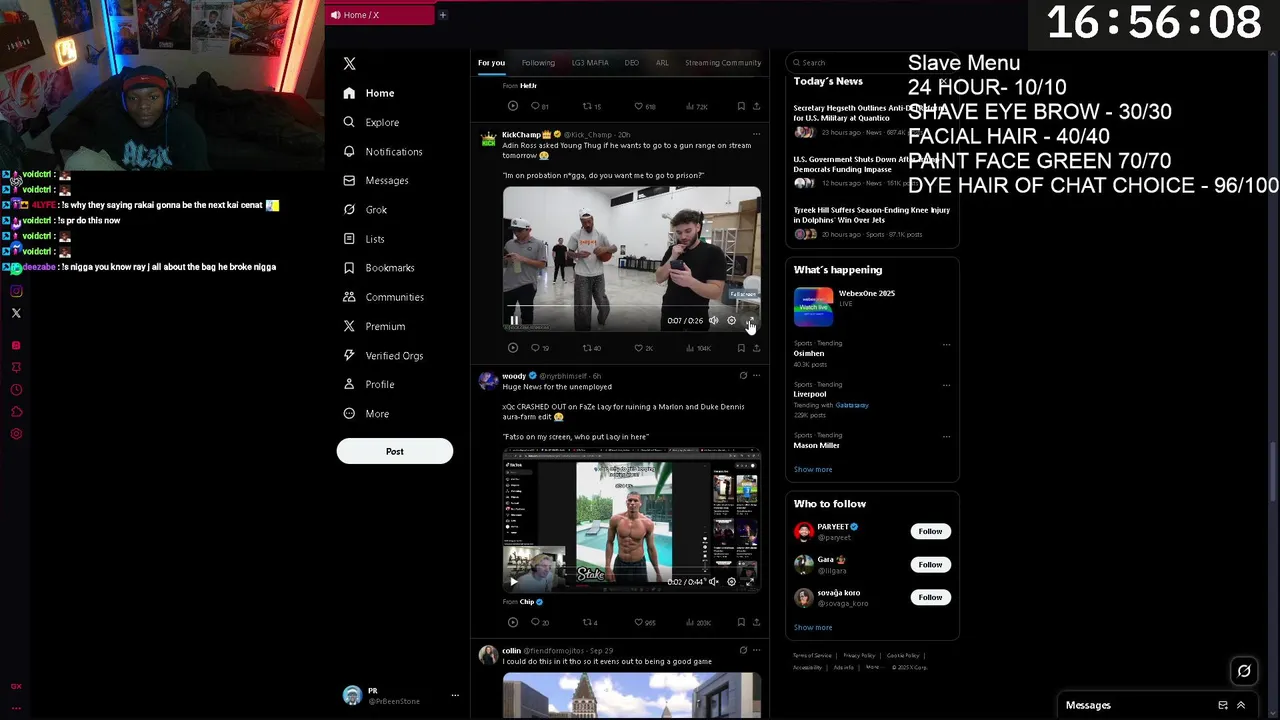Open options for the Mason Miller trend

coord(946,436)
